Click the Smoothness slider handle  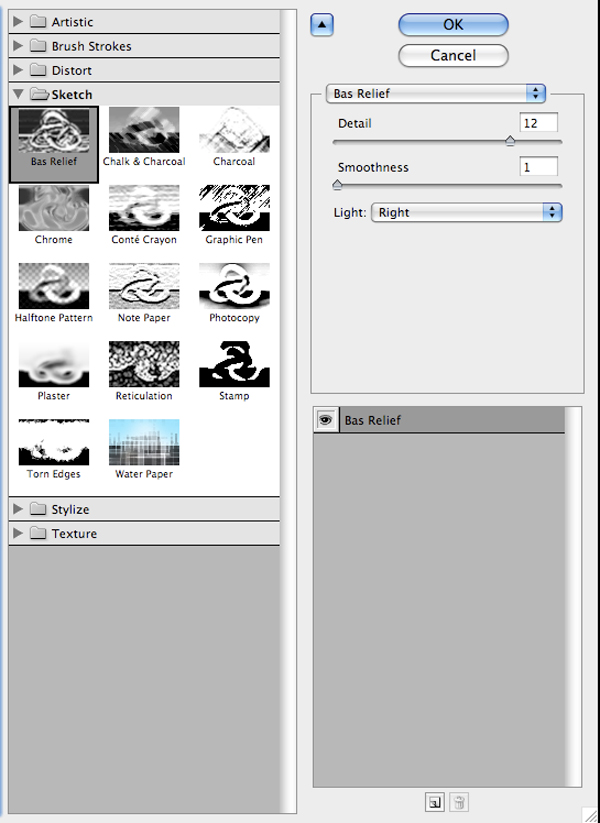338,184
